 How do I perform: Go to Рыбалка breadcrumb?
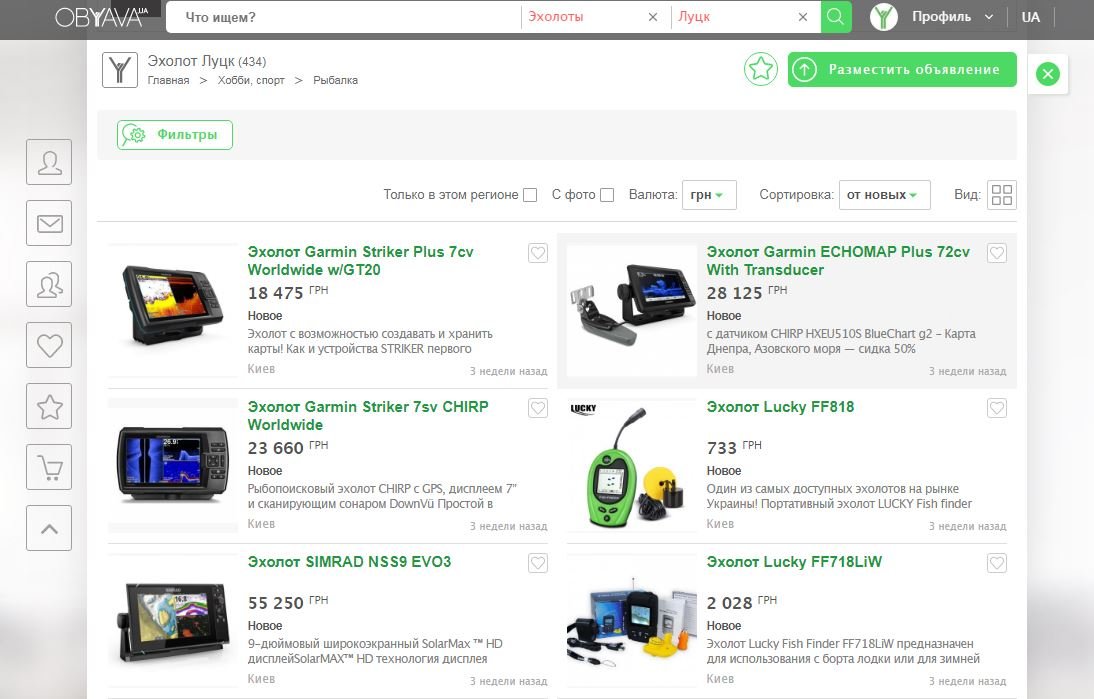336,80
